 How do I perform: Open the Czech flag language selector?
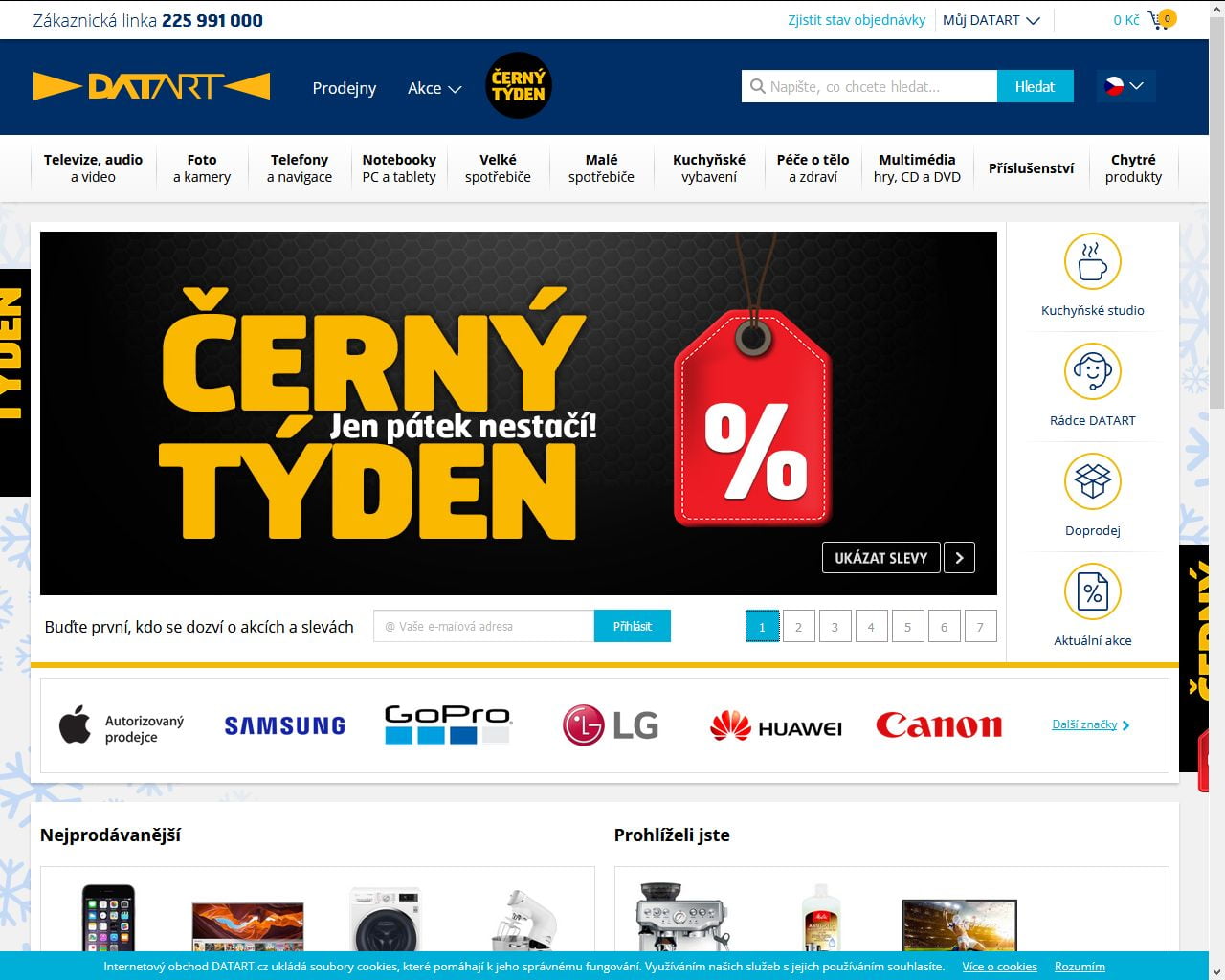pyautogui.click(x=1125, y=86)
